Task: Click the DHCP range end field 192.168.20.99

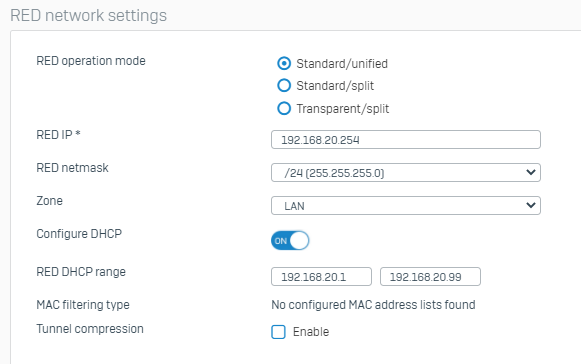Action: click(430, 277)
